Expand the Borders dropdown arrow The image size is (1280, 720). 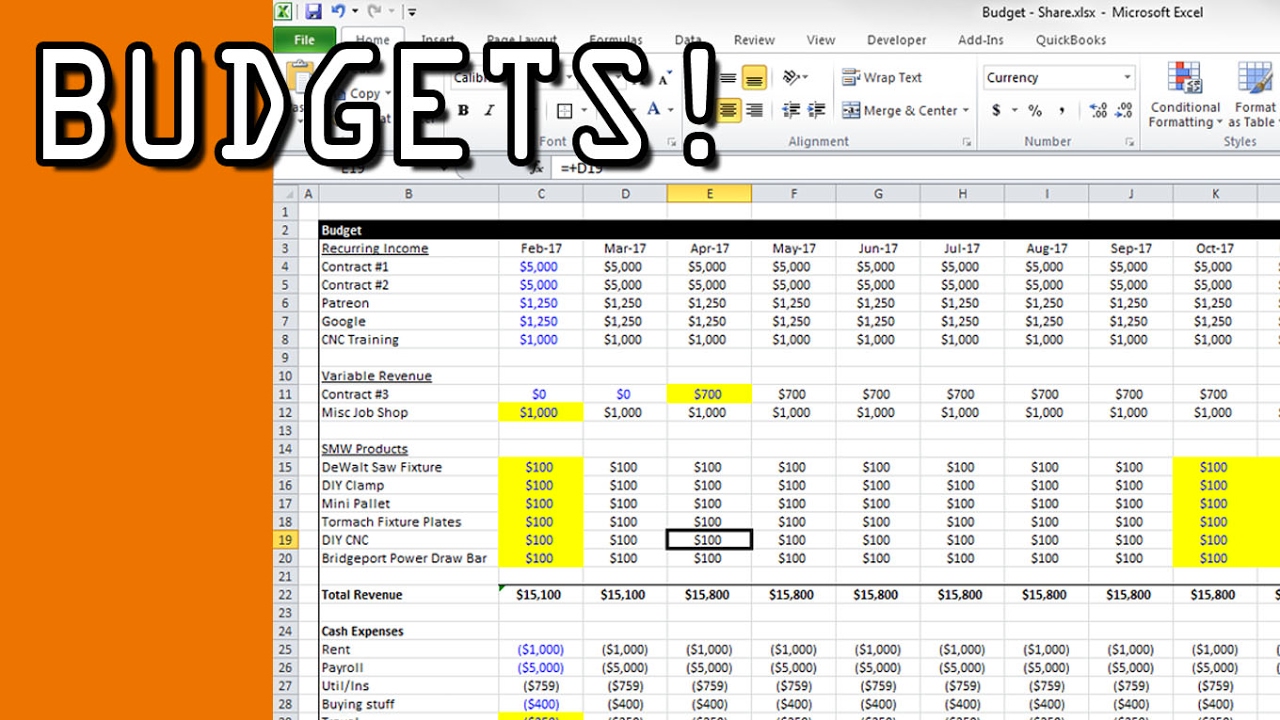point(583,110)
